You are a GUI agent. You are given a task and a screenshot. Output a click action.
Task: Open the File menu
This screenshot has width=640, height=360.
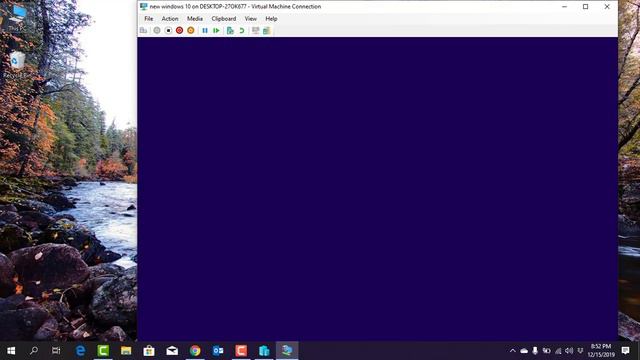[149, 19]
